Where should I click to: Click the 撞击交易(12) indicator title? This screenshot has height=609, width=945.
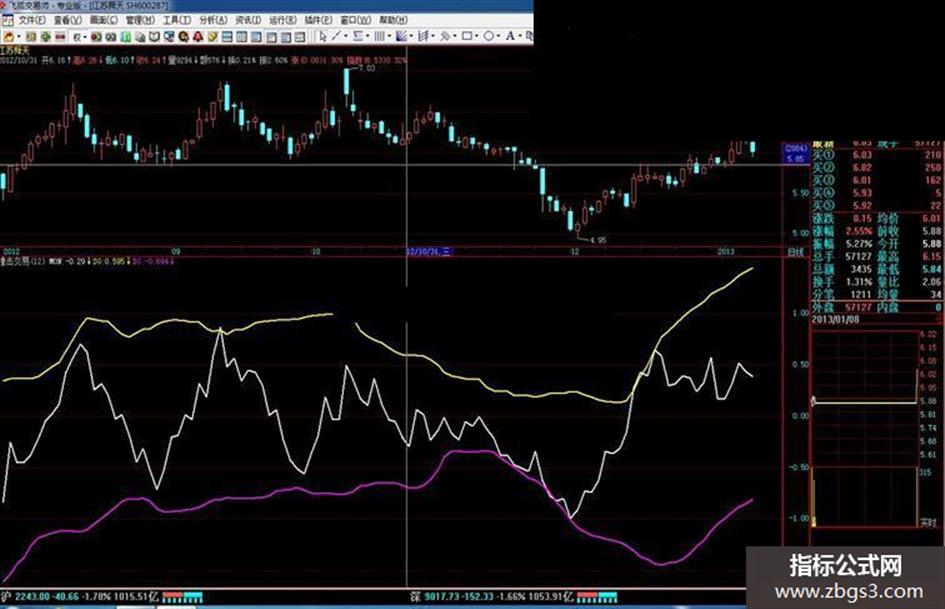click(x=23, y=262)
